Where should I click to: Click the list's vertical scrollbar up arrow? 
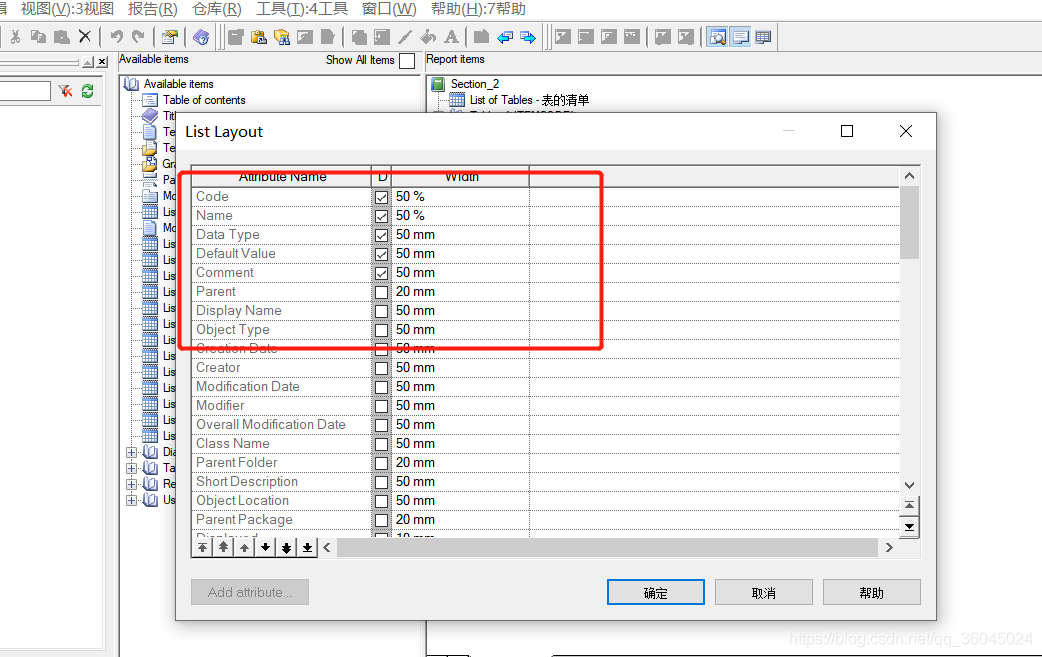(x=910, y=176)
